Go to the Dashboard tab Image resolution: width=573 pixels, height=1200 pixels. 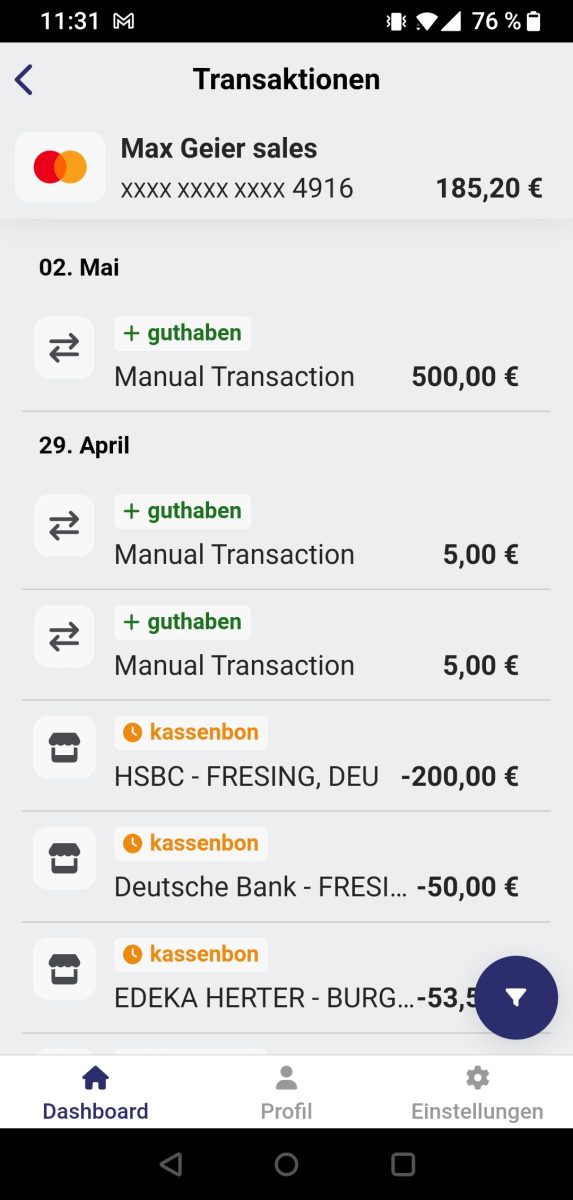click(95, 1092)
